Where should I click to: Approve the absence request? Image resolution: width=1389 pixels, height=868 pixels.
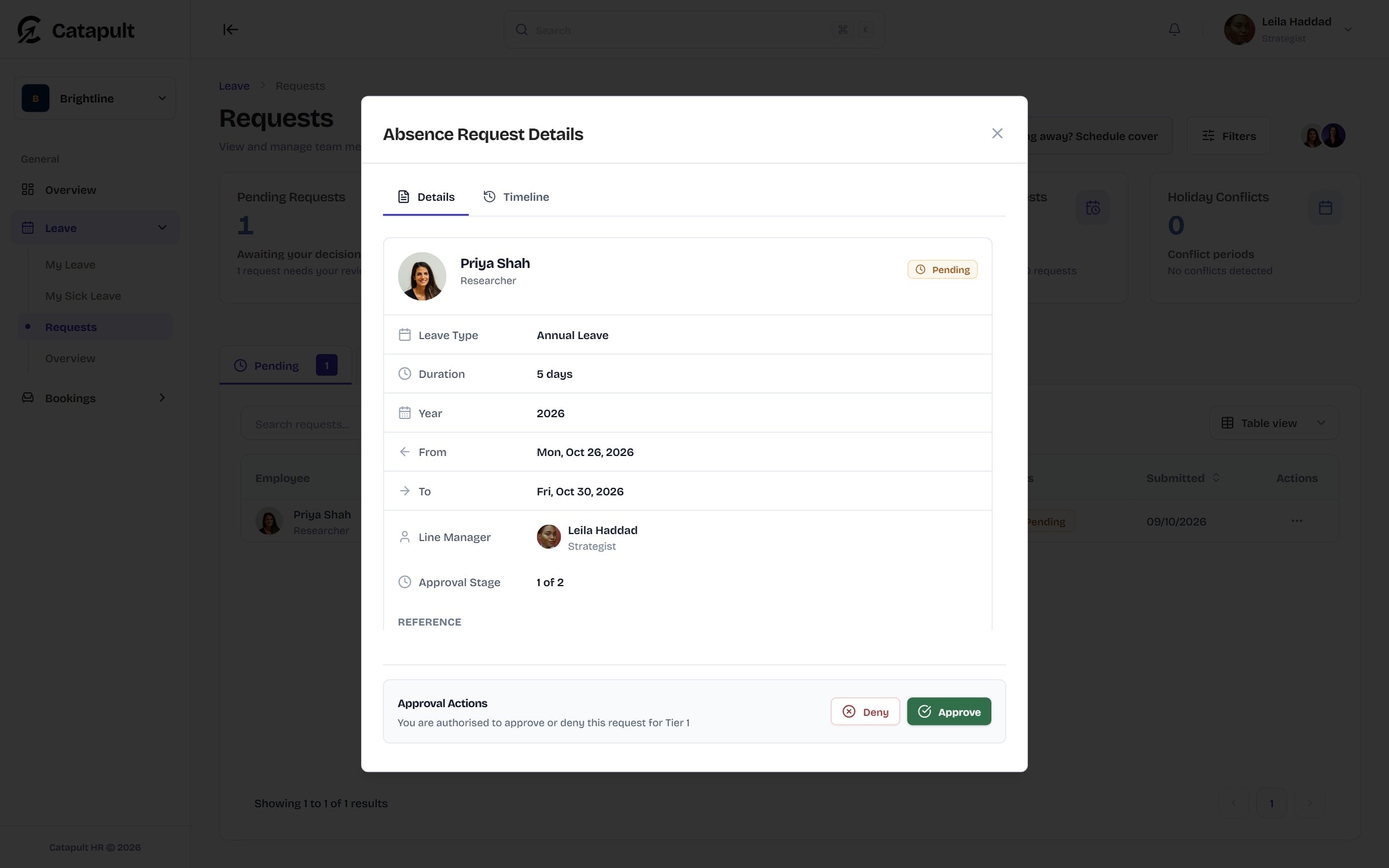click(x=949, y=712)
